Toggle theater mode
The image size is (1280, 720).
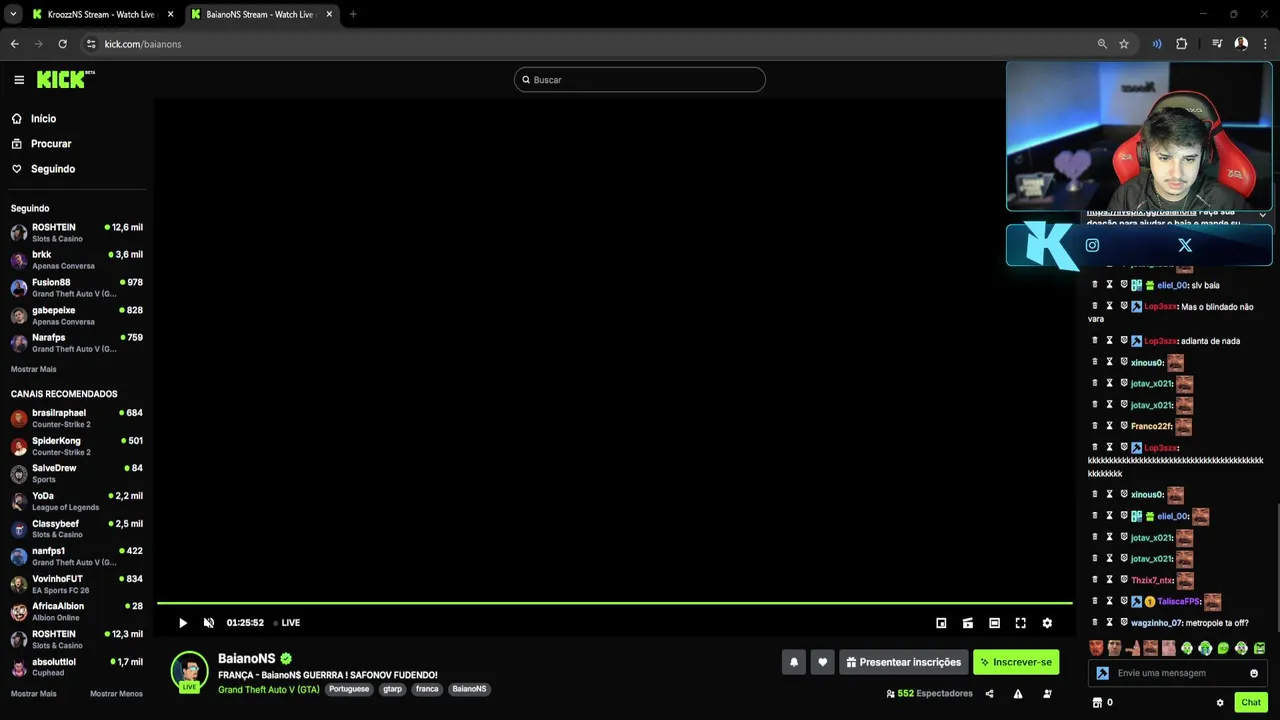tap(994, 623)
